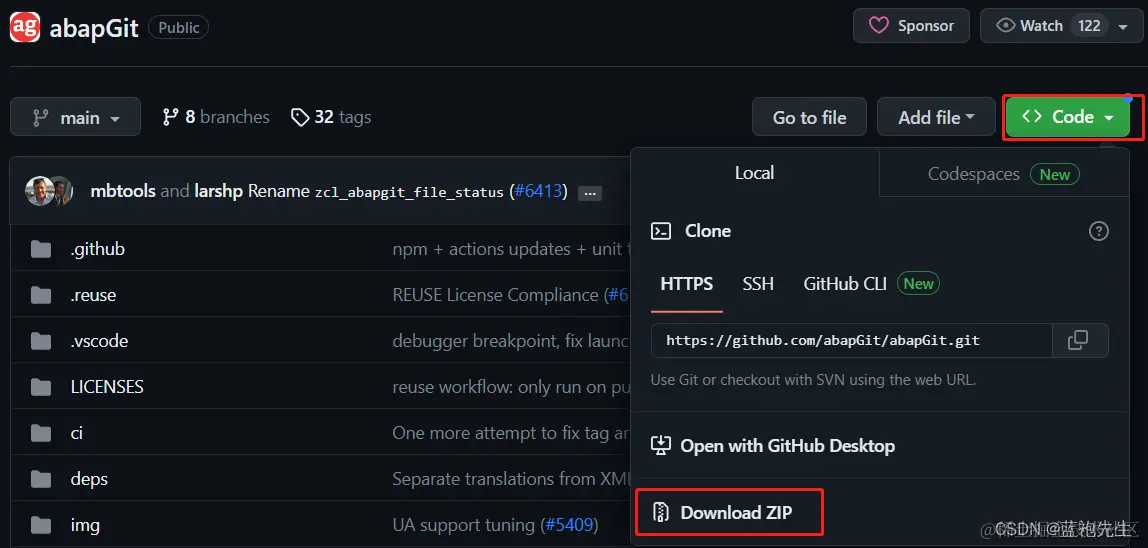This screenshot has height=548, width=1148.
Task: Open 'One more attempt to fix tag' commit message
Action: click(x=510, y=433)
